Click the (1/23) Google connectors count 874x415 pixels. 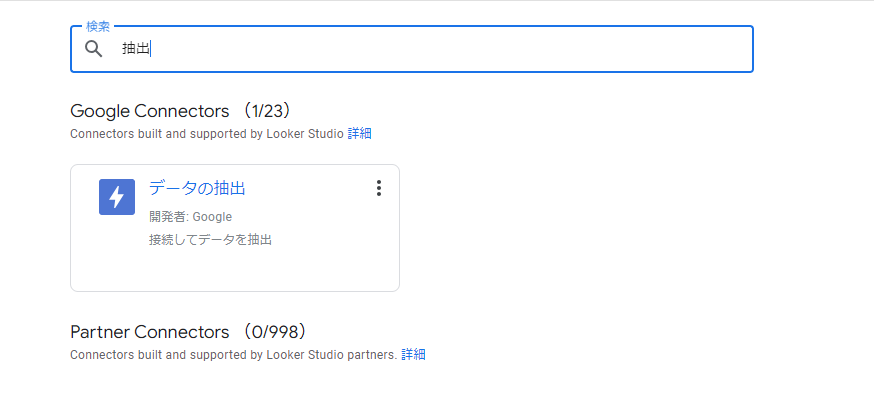267,110
